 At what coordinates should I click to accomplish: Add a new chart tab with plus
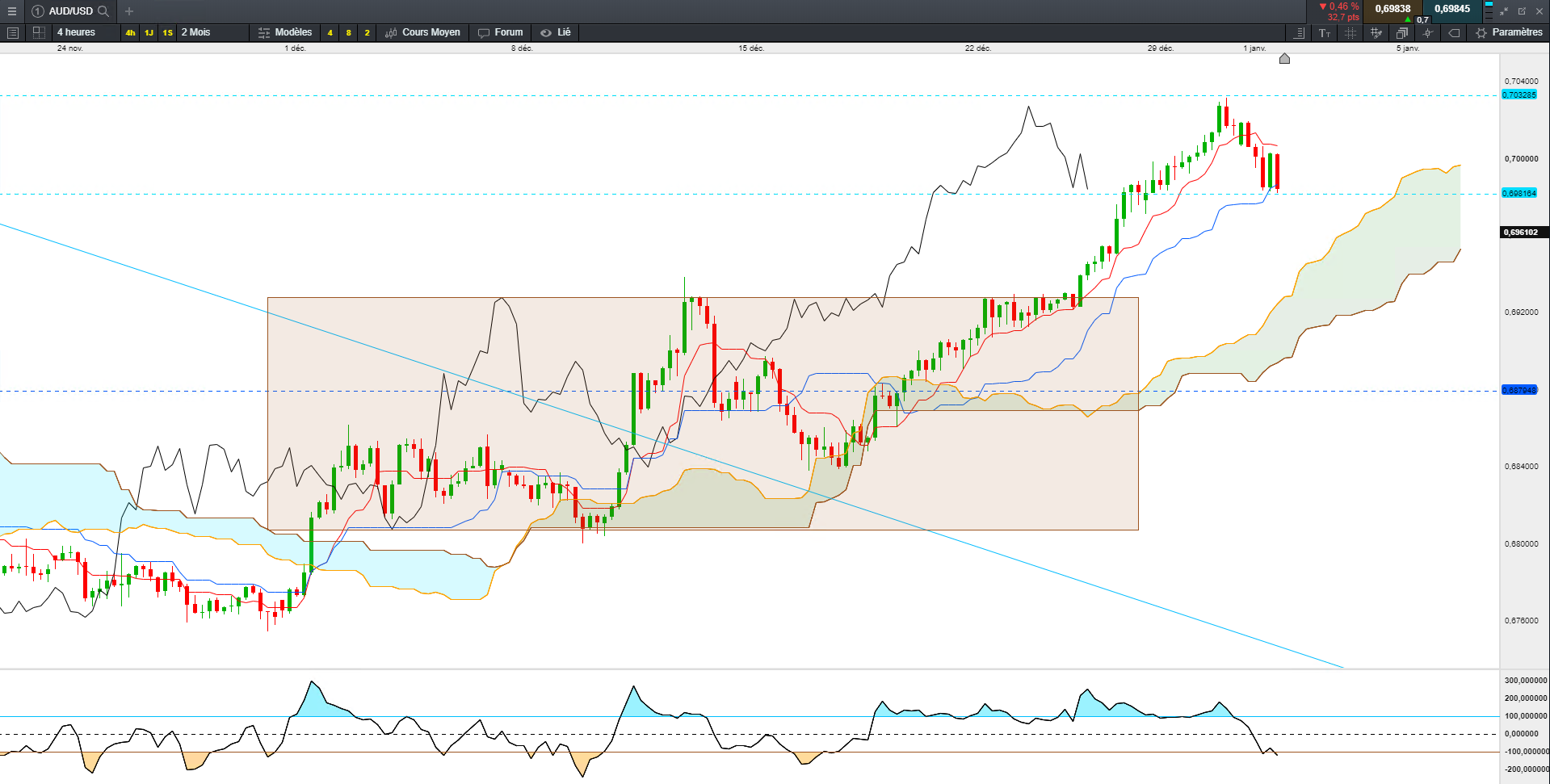click(129, 11)
